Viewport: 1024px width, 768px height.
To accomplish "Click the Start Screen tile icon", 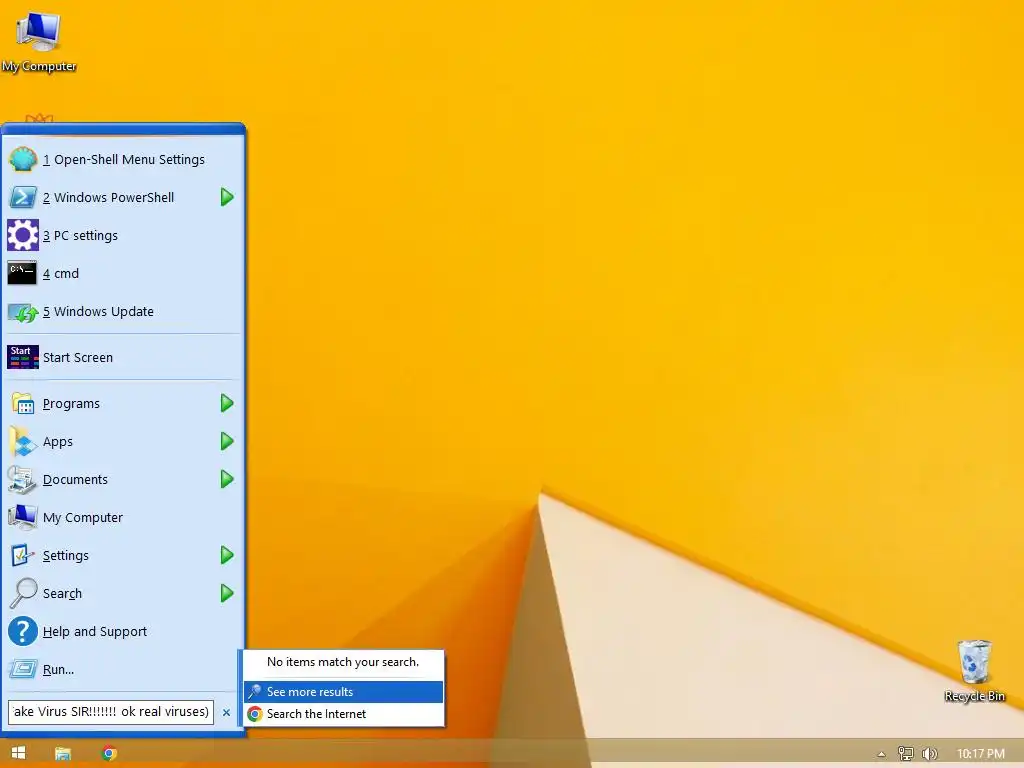I will (22, 357).
